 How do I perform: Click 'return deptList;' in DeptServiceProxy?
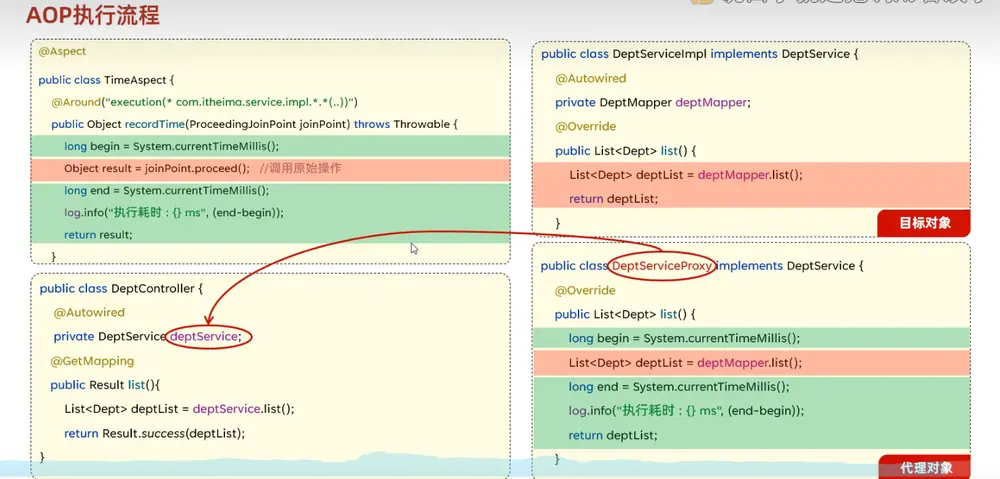[612, 435]
